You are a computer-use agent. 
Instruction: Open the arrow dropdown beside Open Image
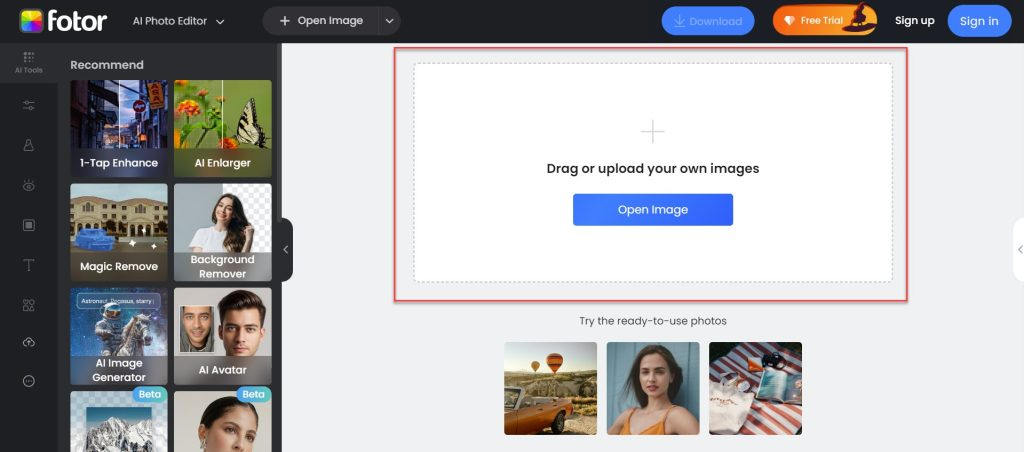[390, 21]
